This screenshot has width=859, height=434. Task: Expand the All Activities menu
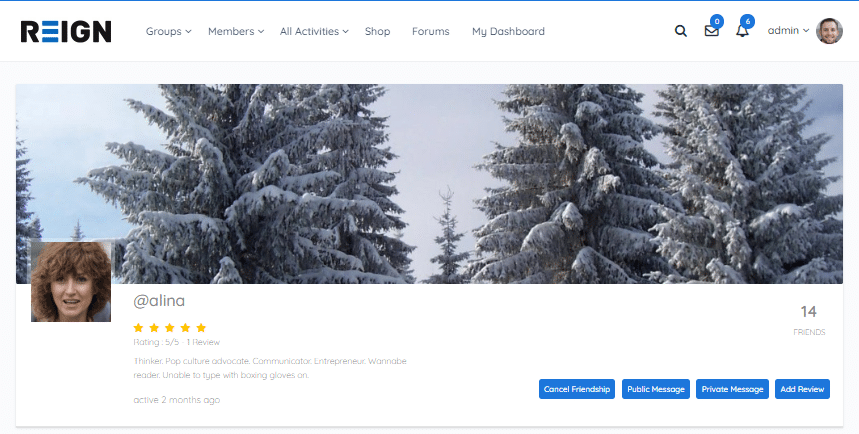[314, 31]
